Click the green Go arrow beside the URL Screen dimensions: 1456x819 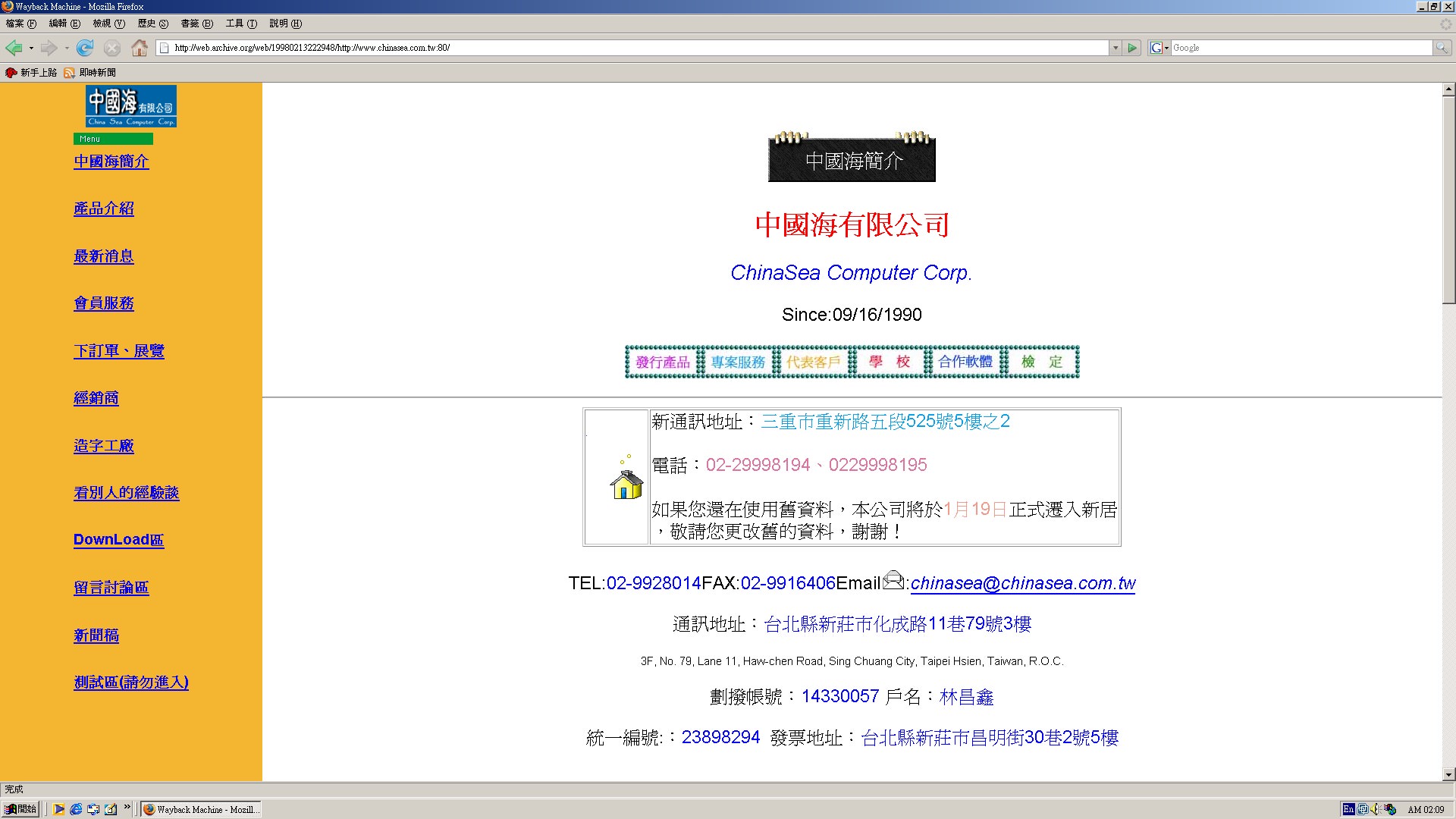(1132, 48)
